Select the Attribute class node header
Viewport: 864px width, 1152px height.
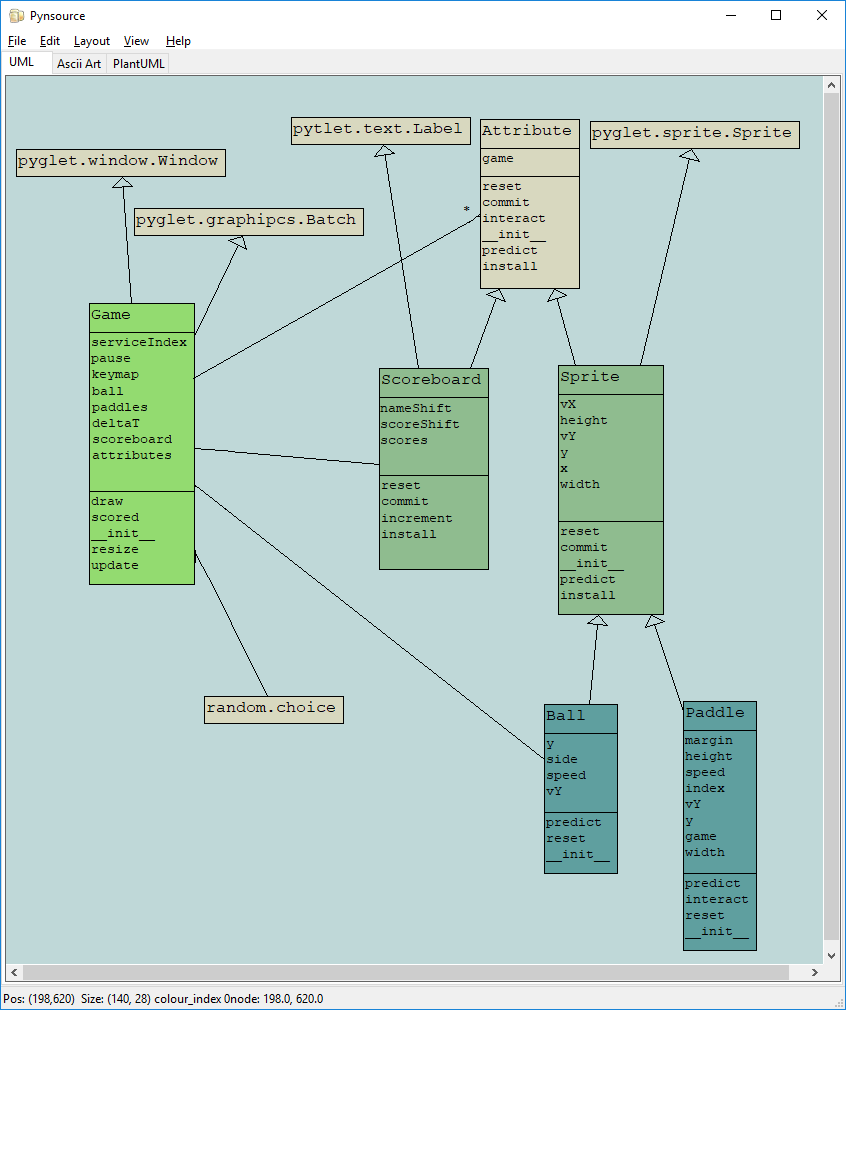coord(529,131)
